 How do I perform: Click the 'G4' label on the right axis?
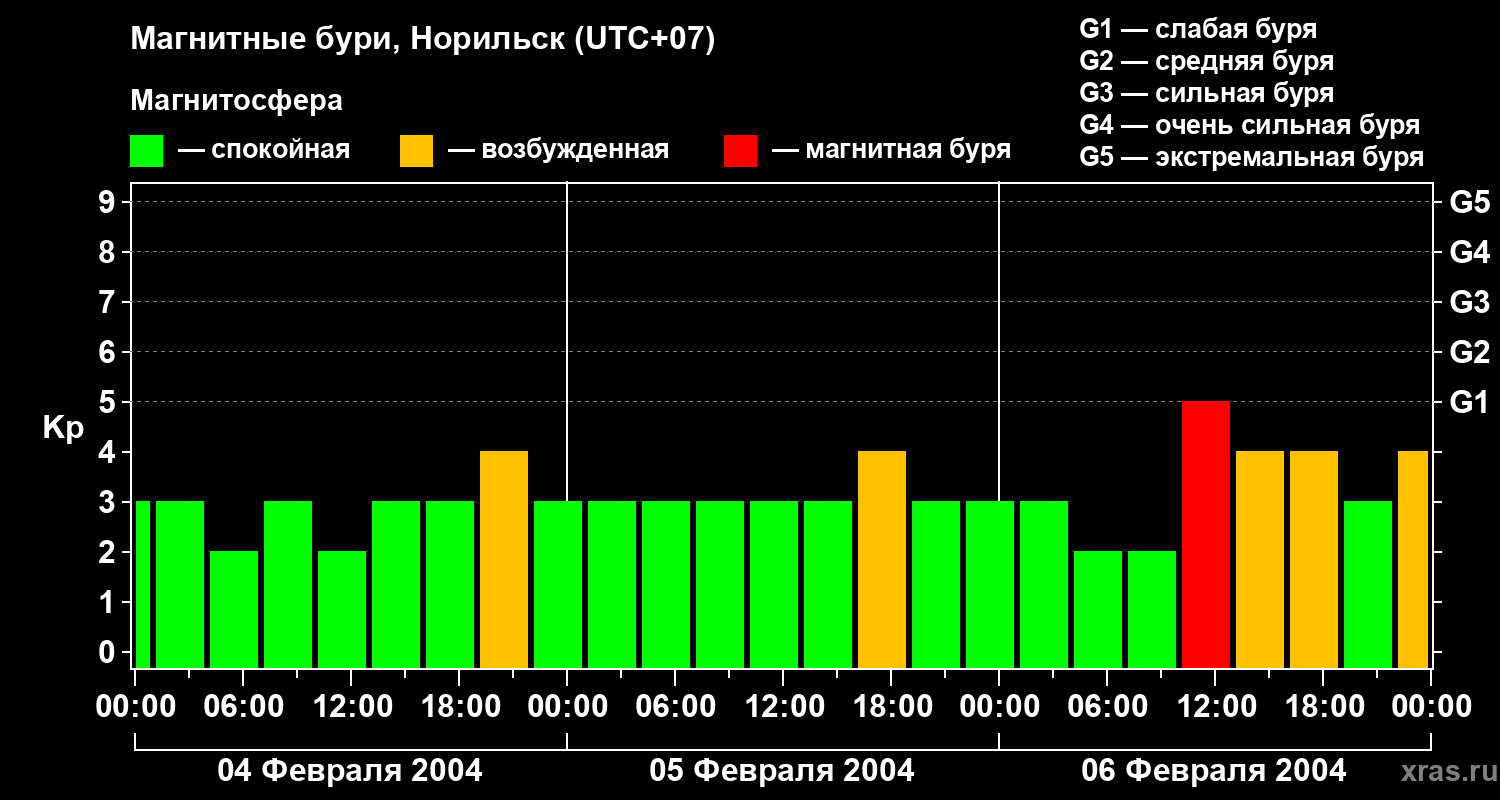coord(1469,252)
